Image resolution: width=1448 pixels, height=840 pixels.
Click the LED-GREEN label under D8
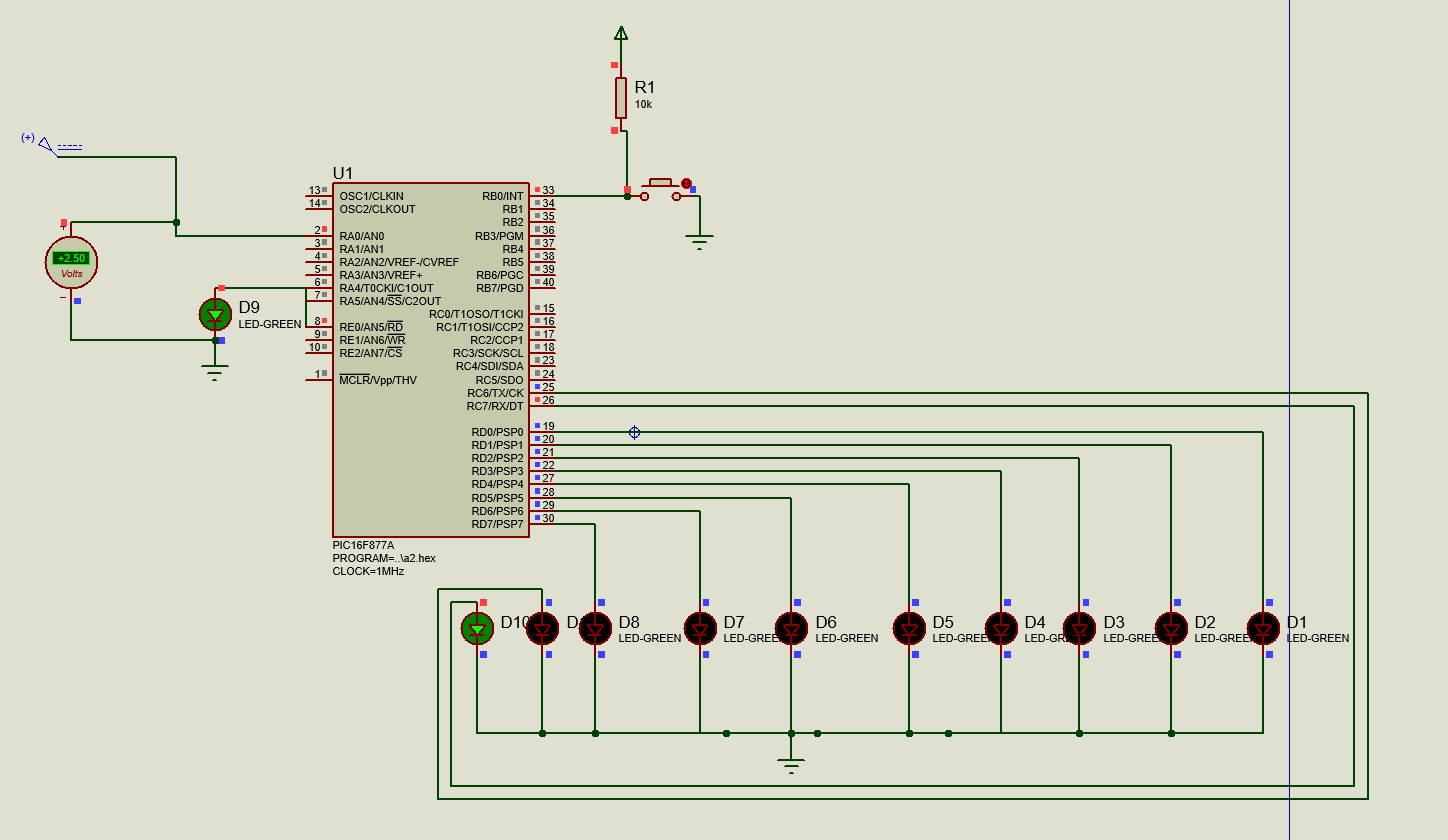(x=650, y=638)
